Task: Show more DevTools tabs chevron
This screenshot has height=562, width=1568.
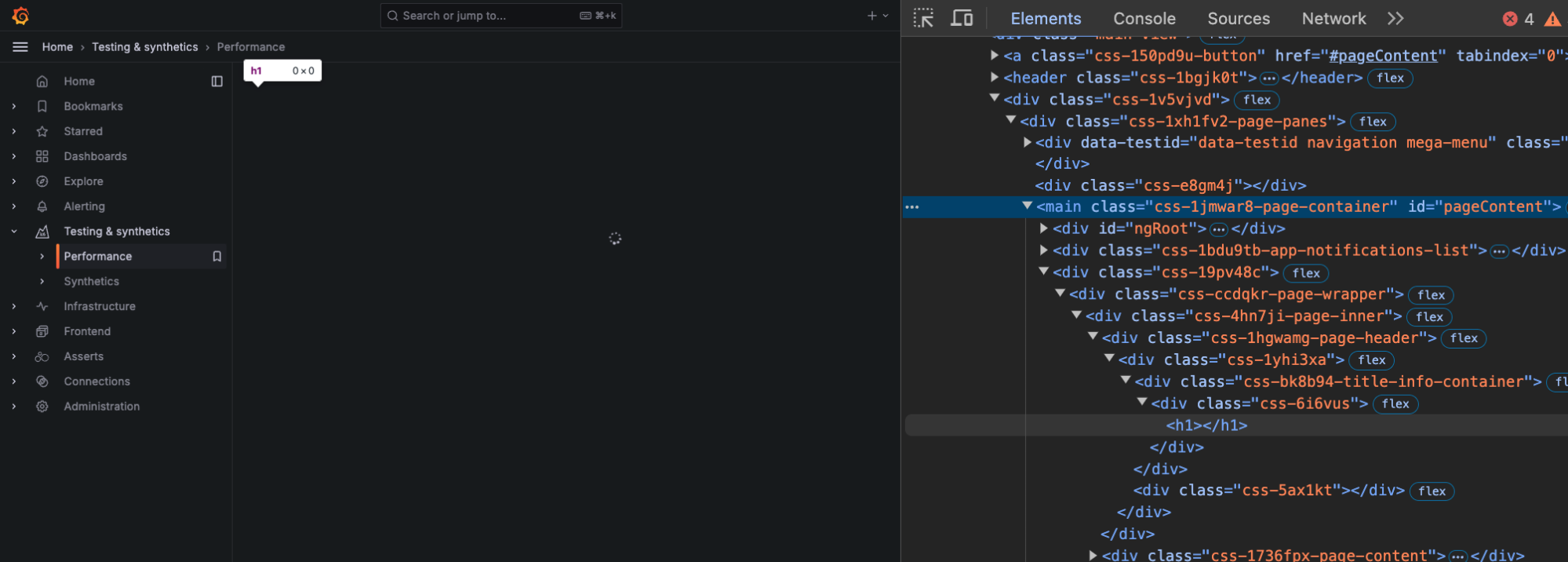Action: coord(1395,18)
